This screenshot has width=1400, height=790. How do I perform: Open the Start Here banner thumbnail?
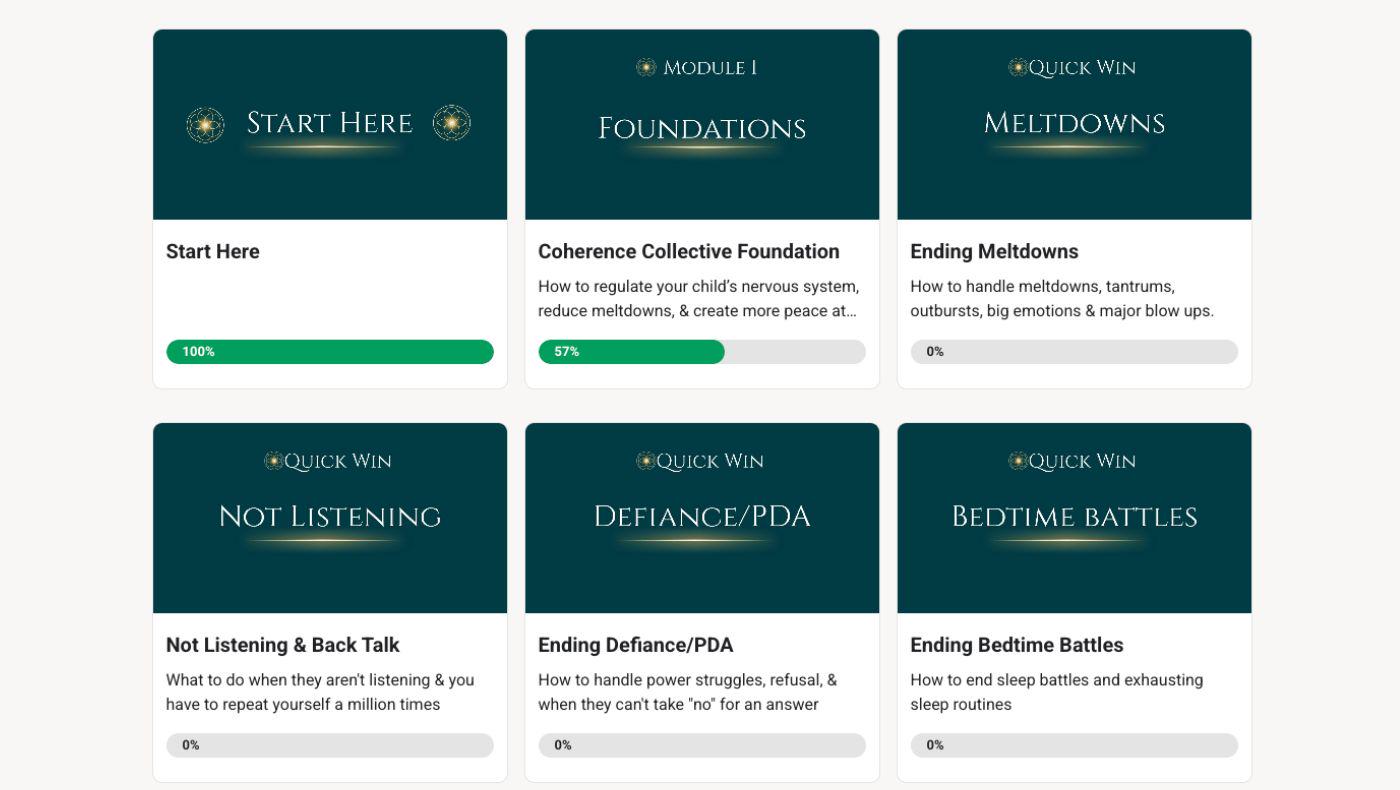tap(330, 124)
